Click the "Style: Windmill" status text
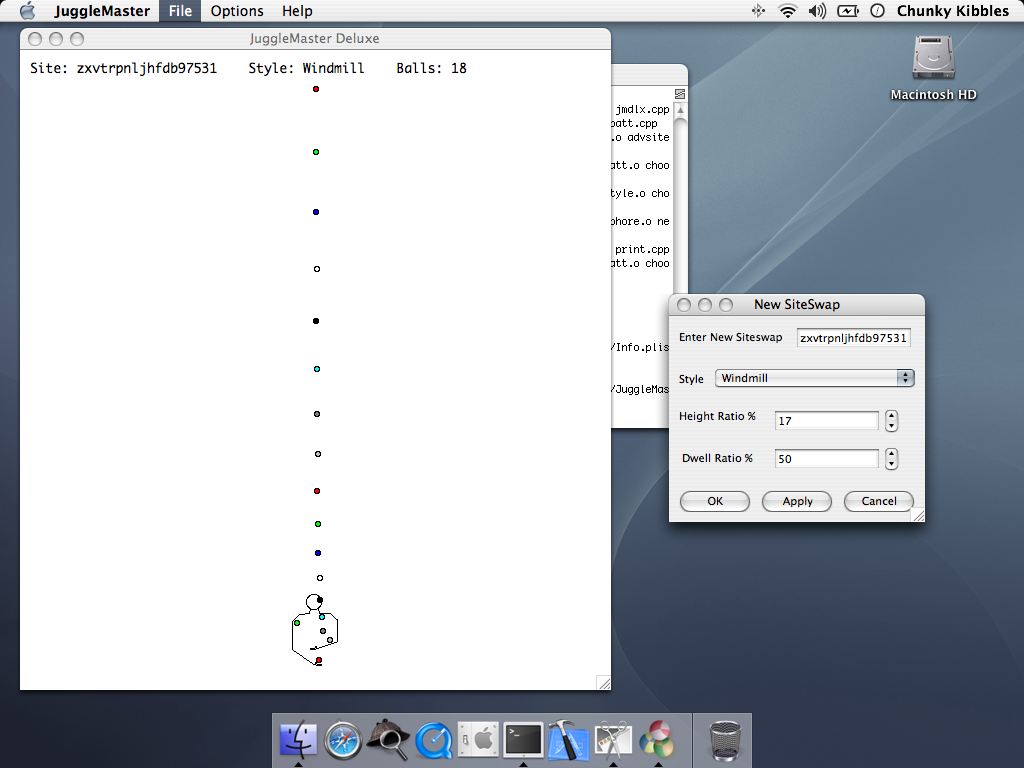The image size is (1024, 768). (306, 68)
